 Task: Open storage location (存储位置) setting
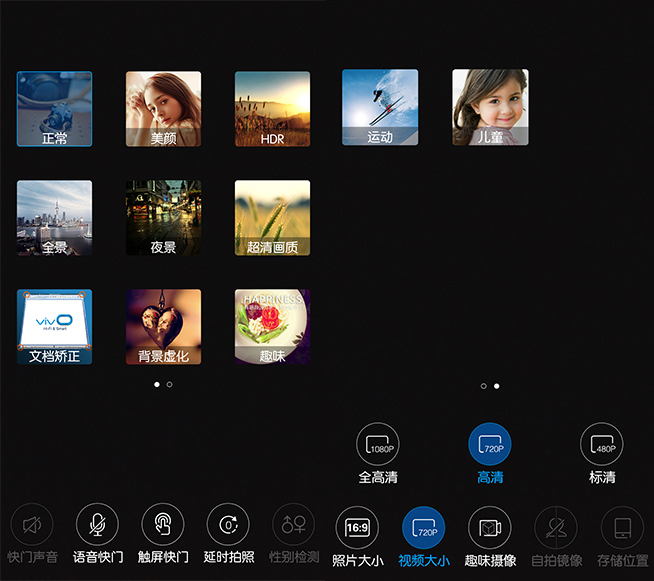[x=622, y=527]
